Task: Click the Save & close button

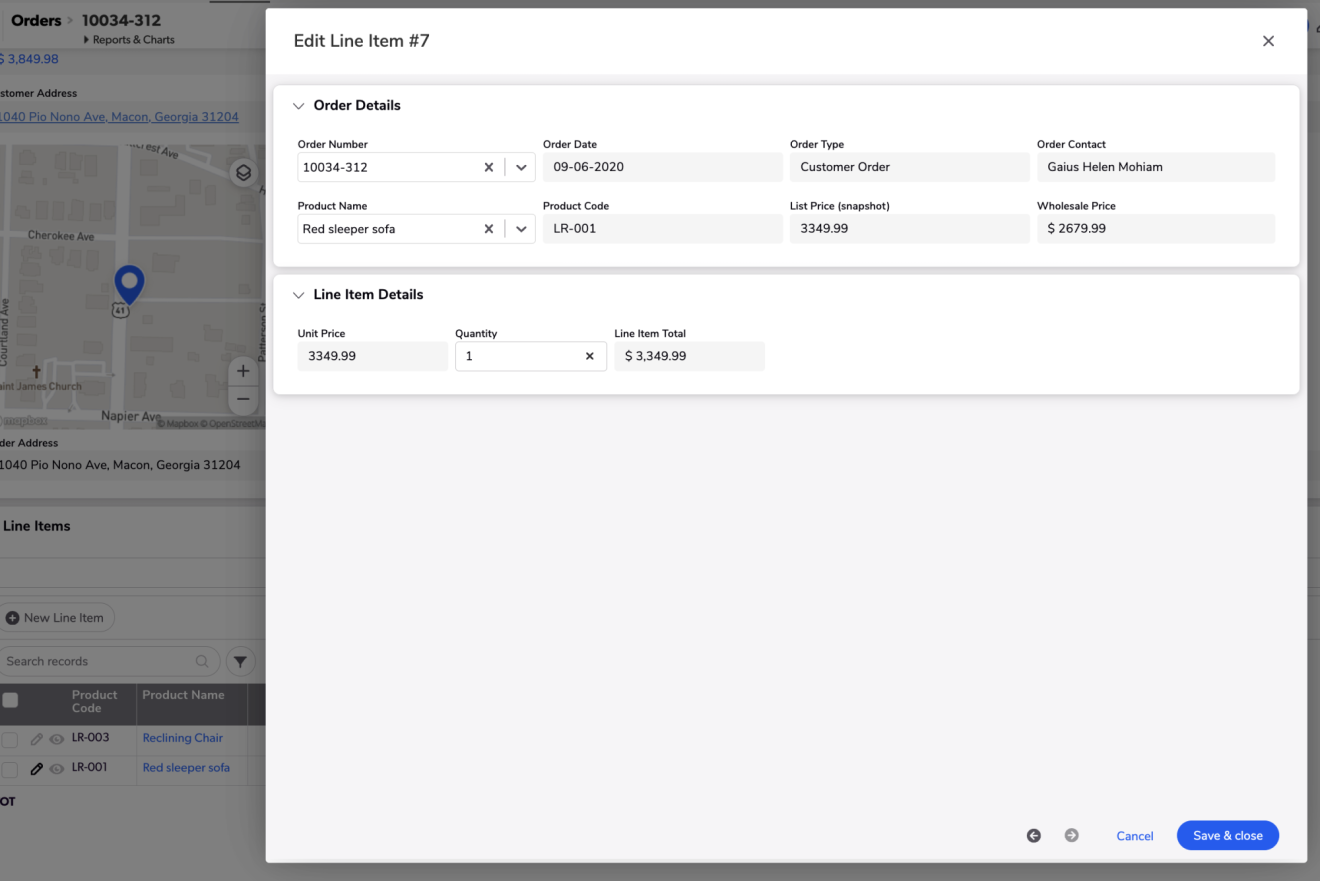Action: click(x=1227, y=836)
